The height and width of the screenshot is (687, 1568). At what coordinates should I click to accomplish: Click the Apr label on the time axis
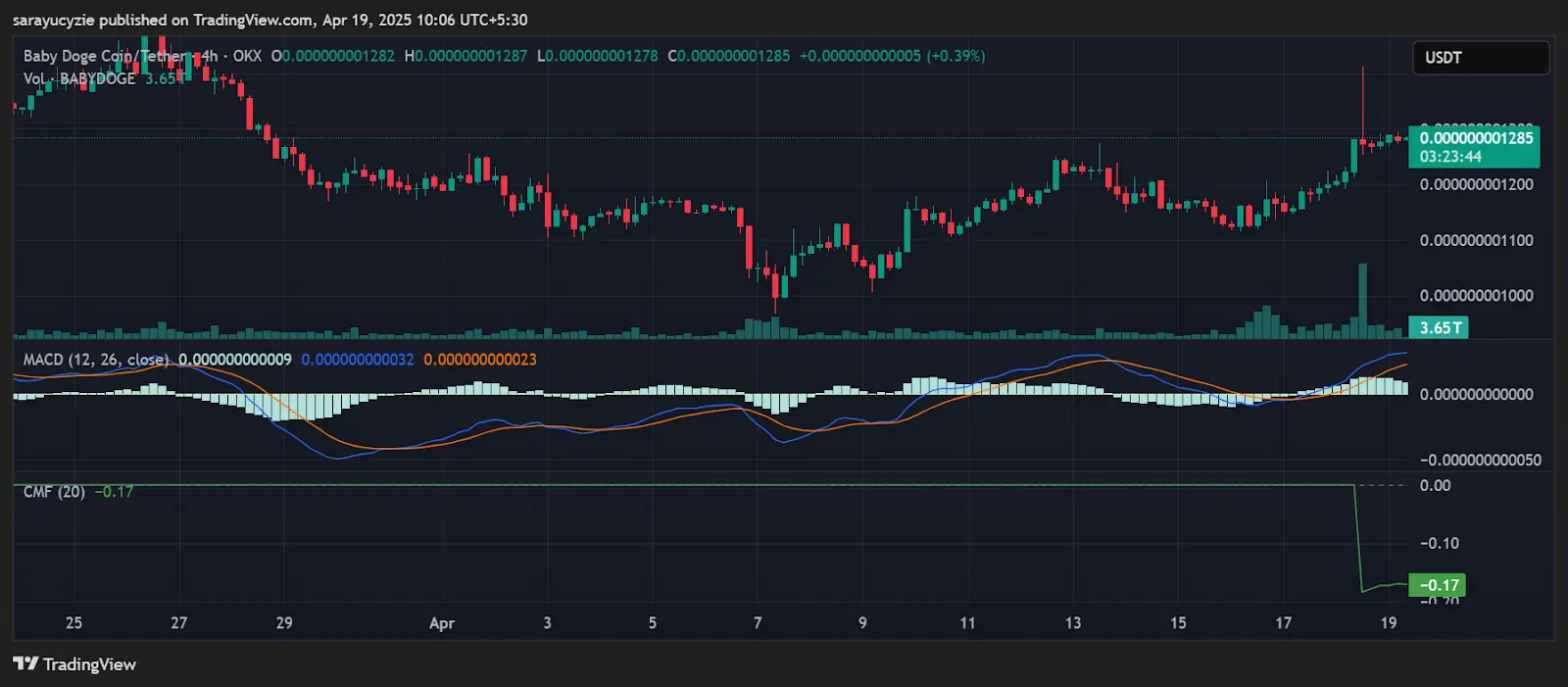442,623
